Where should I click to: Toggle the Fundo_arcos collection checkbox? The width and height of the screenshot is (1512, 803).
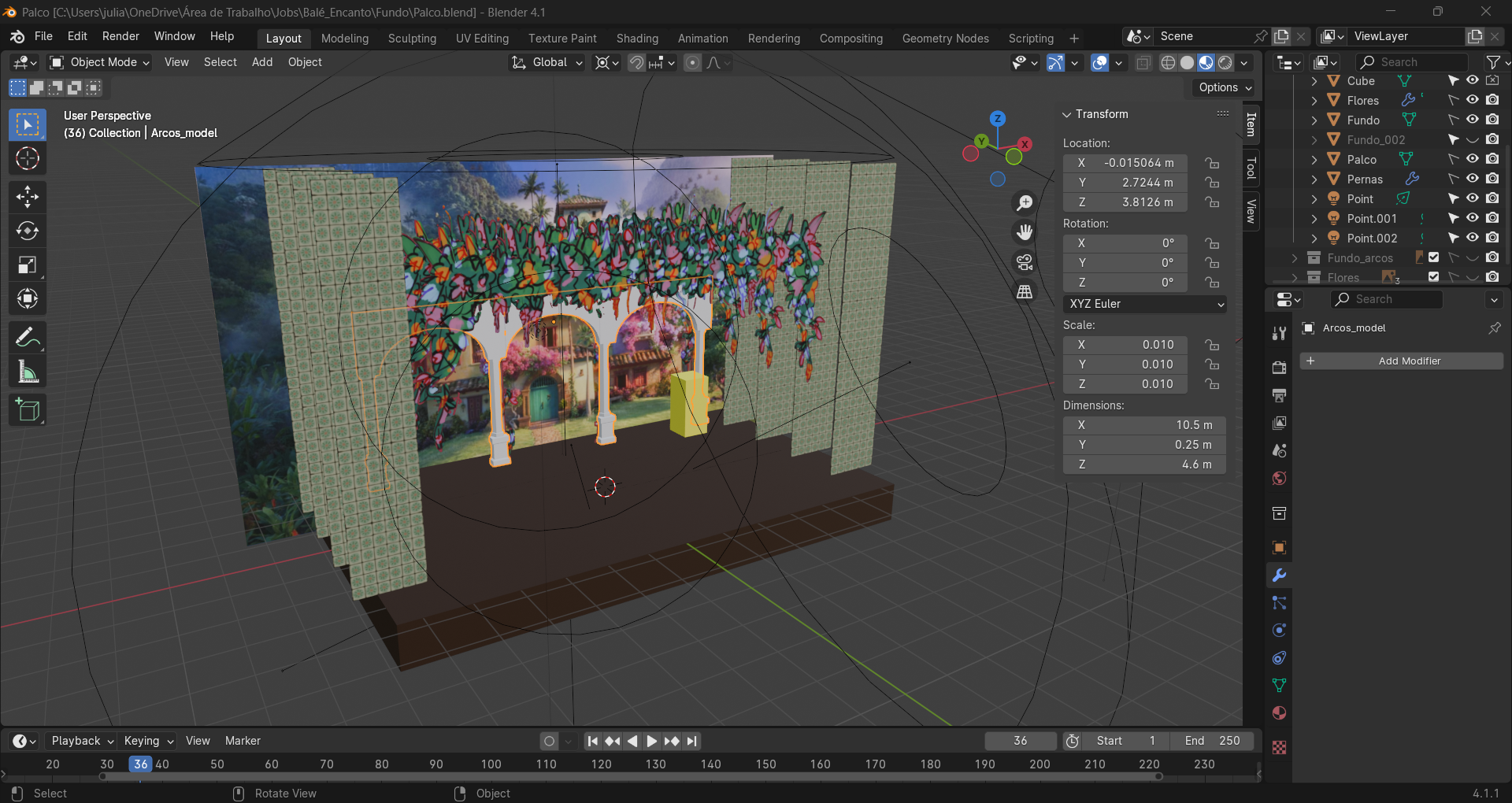[1433, 257]
